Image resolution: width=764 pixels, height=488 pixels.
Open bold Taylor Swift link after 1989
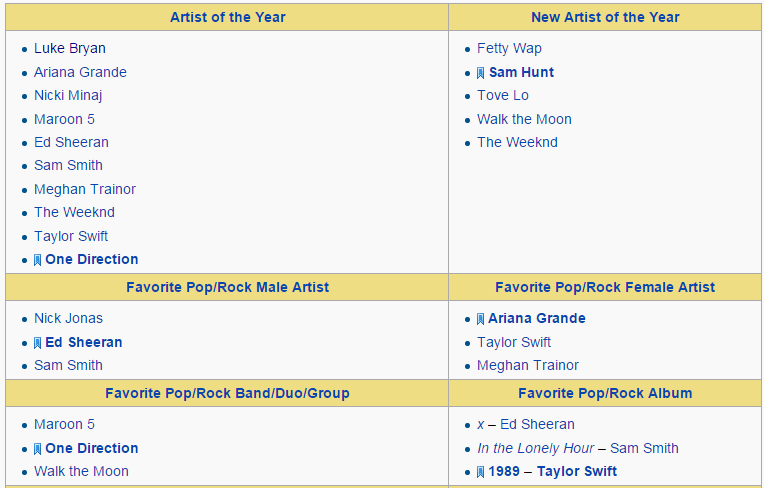[x=576, y=471]
